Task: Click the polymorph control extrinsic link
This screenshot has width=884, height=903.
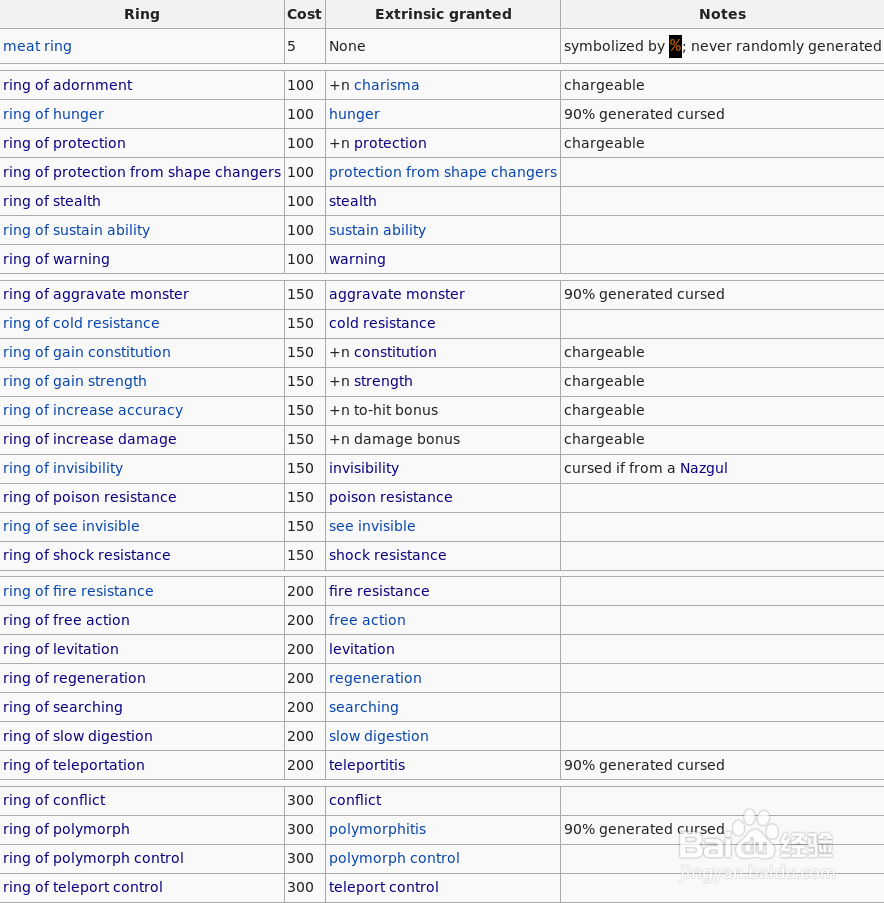Action: click(x=394, y=858)
